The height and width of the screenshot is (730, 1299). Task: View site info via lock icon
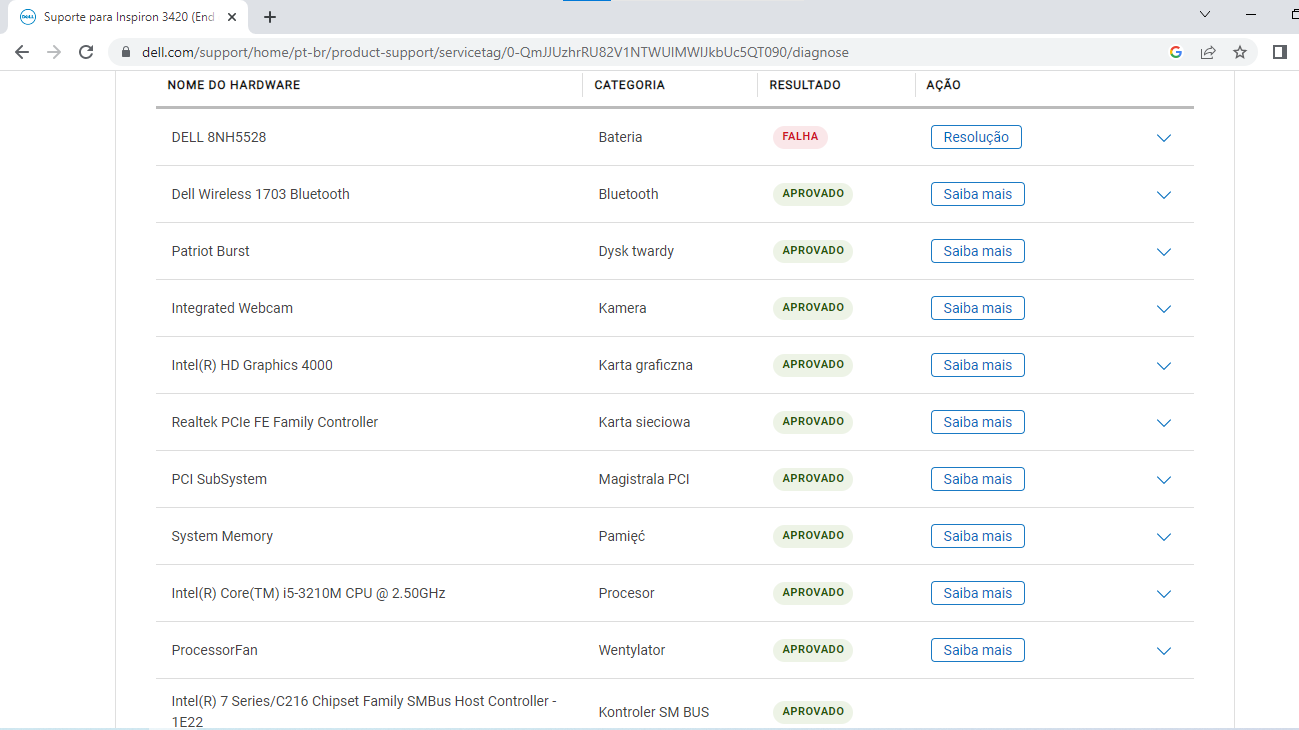point(126,52)
